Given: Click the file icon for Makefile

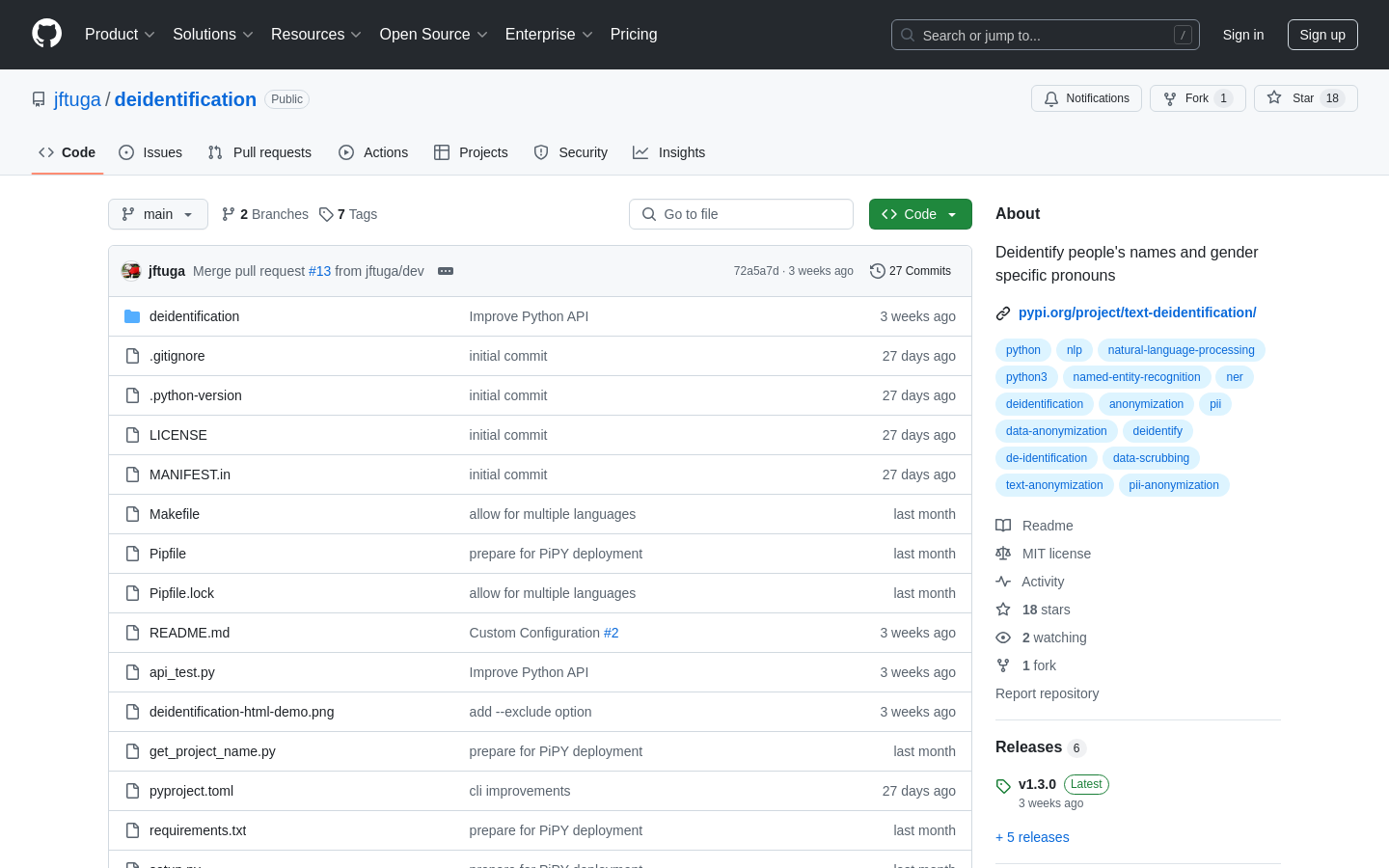Looking at the screenshot, I should pyautogui.click(x=132, y=514).
